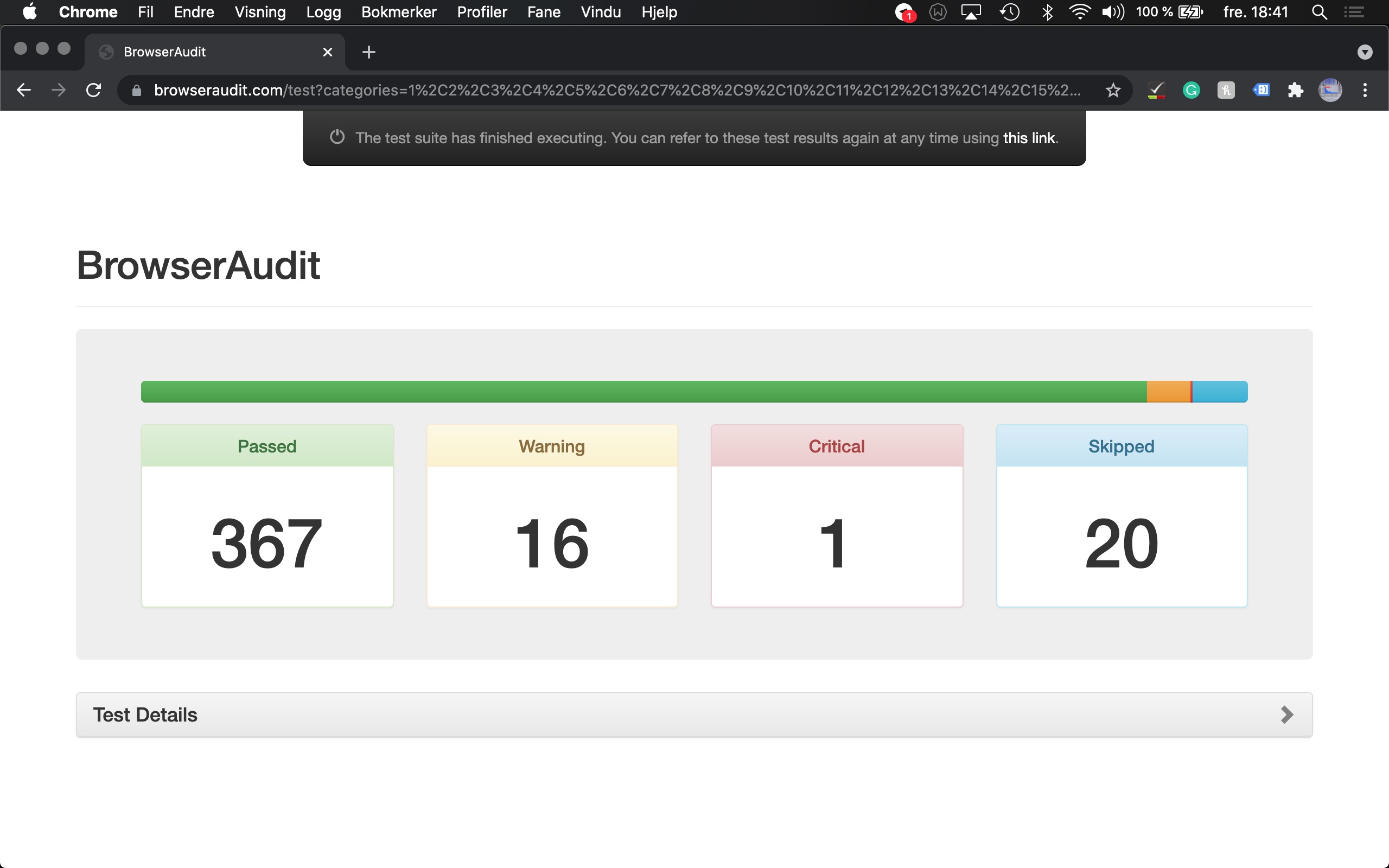Viewport: 1389px width, 868px height.
Task: Open Spotlight search
Action: [1319, 12]
